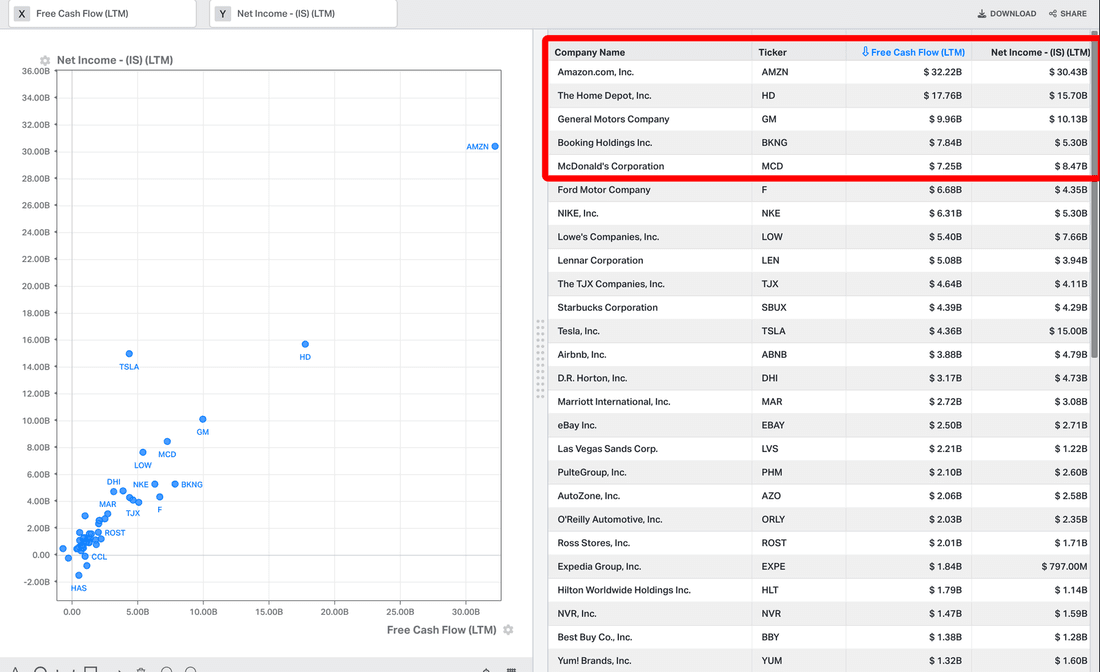This screenshot has width=1100, height=672.
Task: Select the PulteGroup, Inc. row
Action: (819, 473)
